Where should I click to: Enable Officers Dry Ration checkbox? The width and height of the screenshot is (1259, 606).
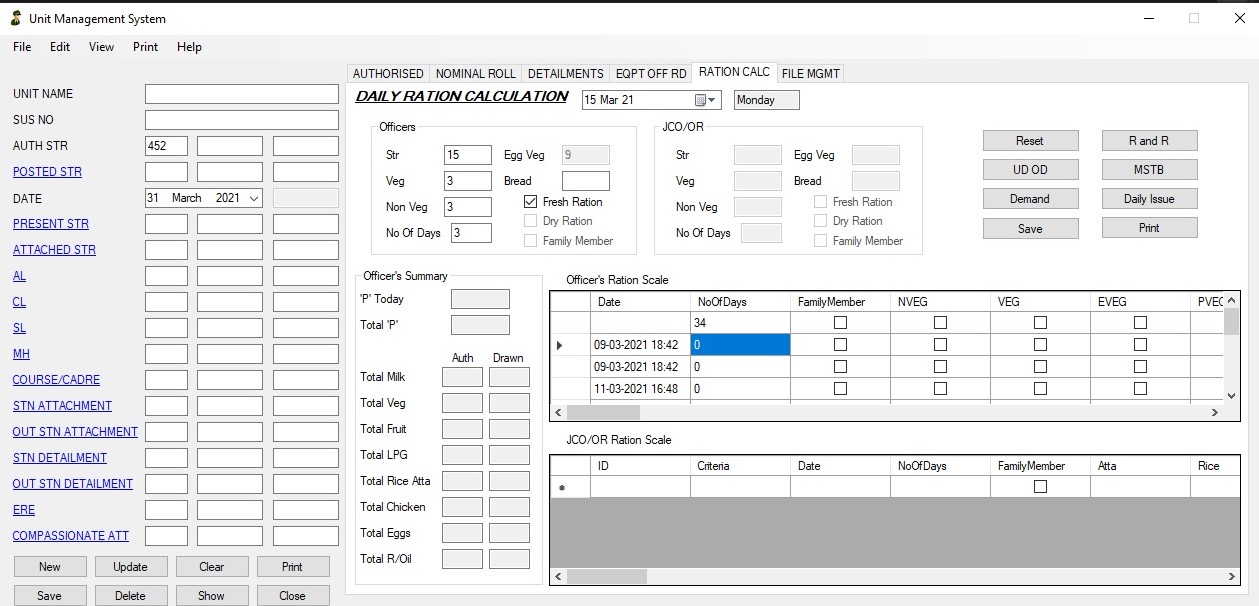(531, 221)
